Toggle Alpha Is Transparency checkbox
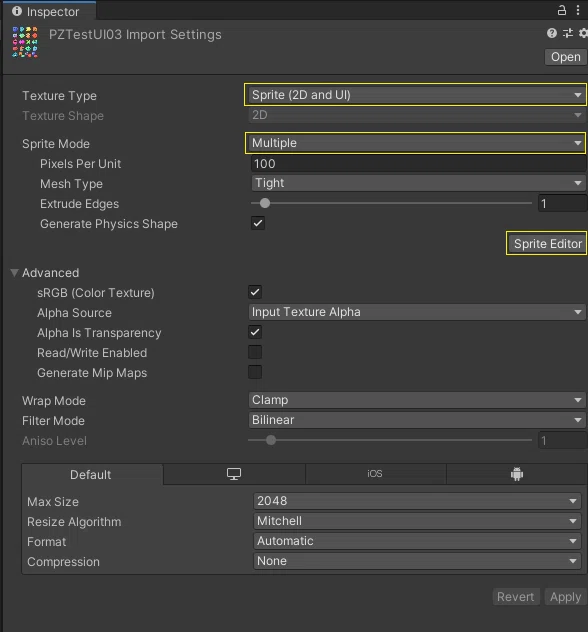Screen dimensions: 588x632 point(255,332)
